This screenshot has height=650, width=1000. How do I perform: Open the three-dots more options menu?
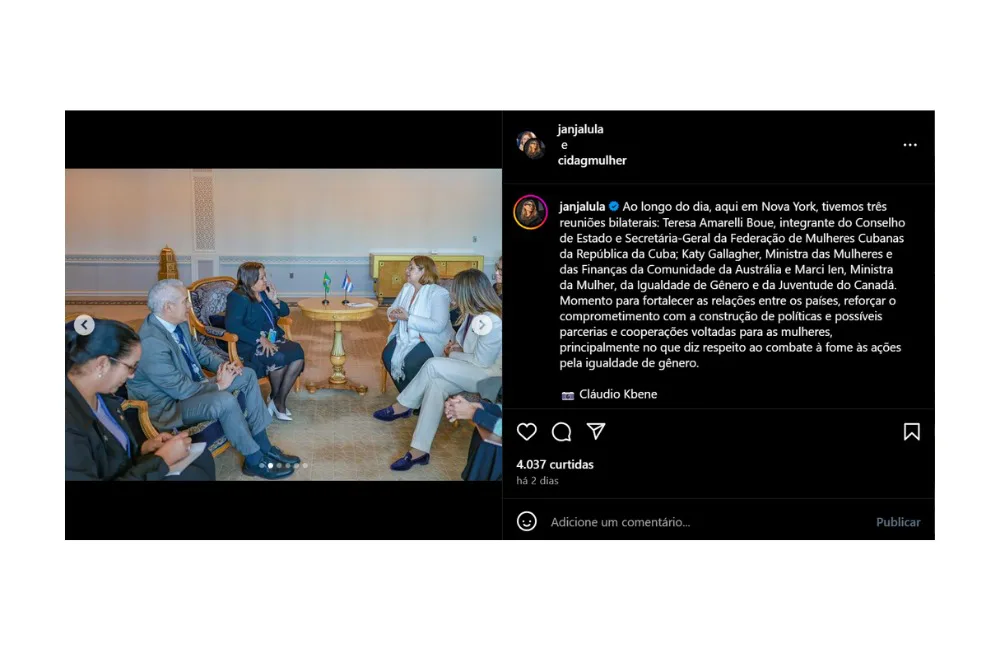[910, 145]
